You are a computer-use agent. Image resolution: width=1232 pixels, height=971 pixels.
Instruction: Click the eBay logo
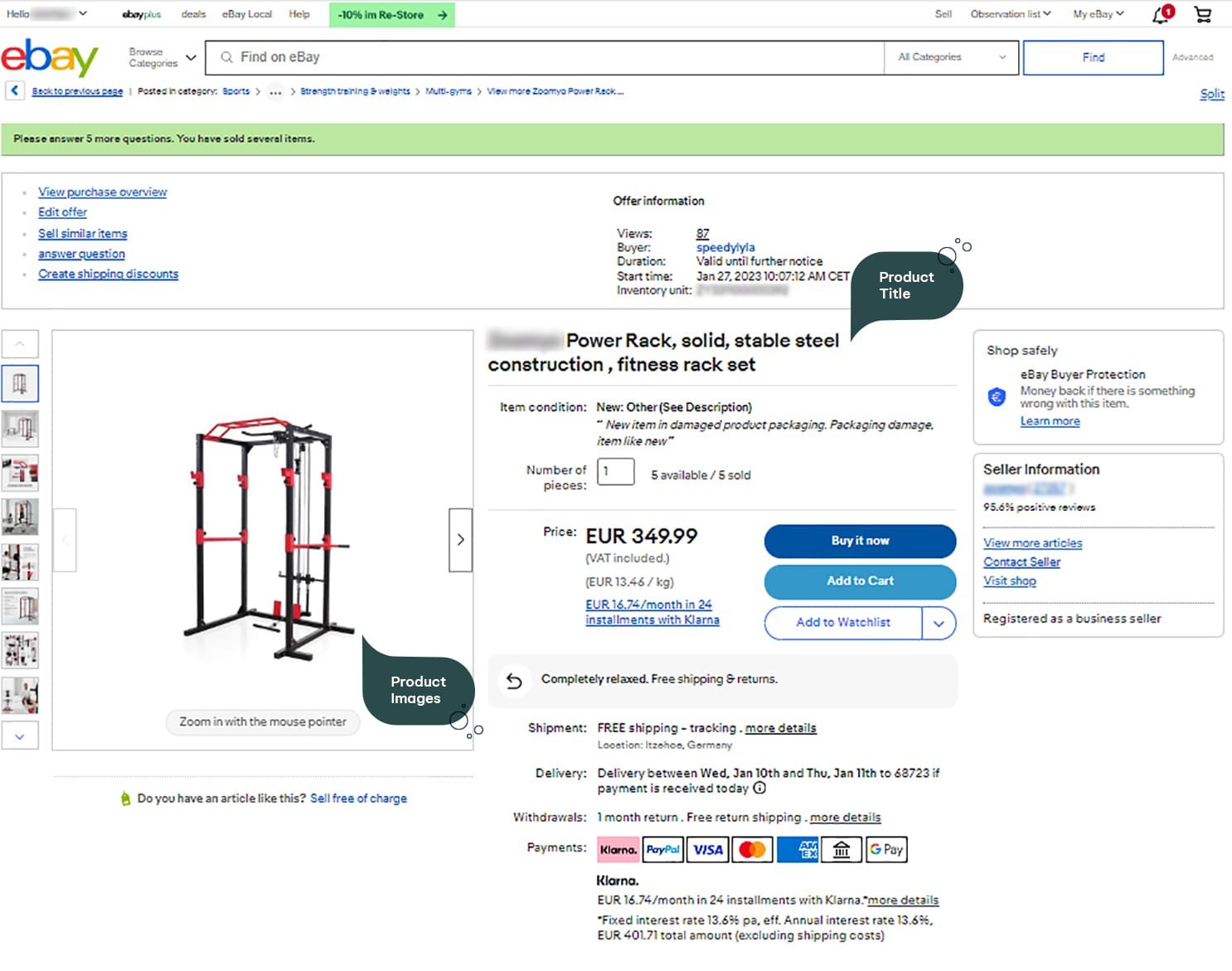pos(50,57)
